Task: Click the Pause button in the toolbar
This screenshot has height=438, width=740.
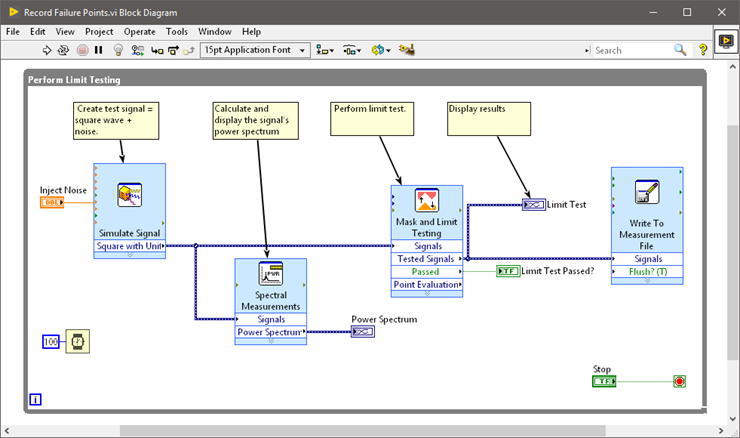Action: click(100, 49)
